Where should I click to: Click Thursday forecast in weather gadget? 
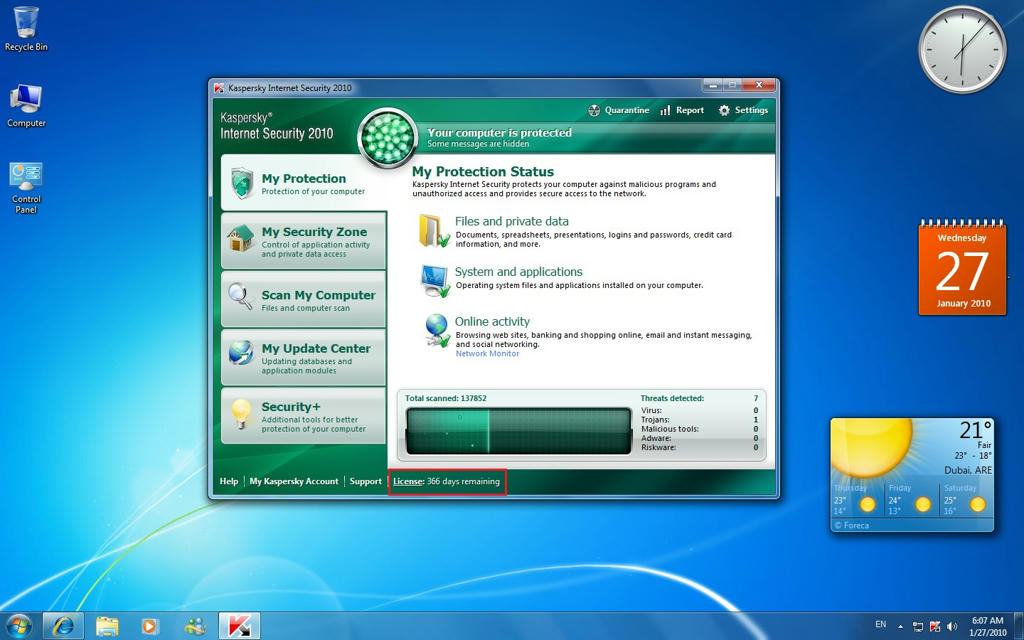856,500
